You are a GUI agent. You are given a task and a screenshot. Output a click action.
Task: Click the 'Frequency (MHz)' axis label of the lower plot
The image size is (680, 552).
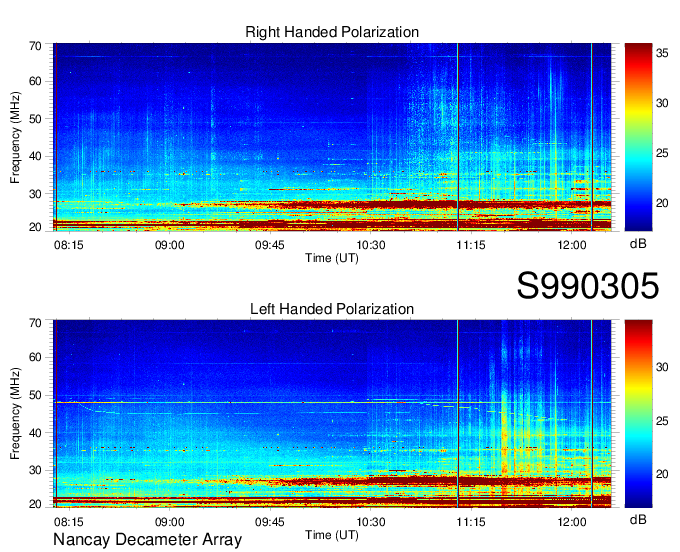[x=15, y=414]
